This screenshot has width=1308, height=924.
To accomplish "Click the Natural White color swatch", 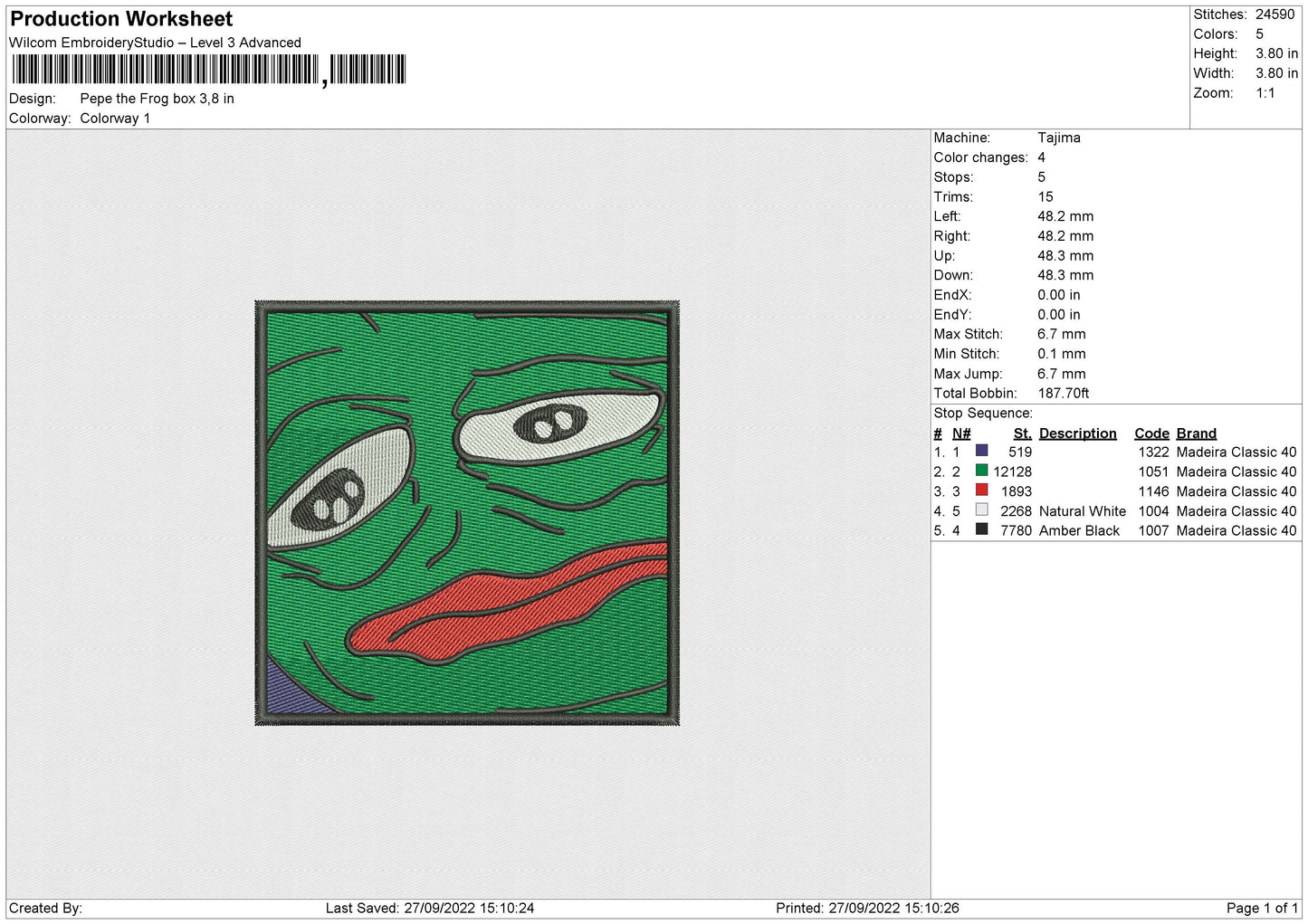I will [981, 510].
